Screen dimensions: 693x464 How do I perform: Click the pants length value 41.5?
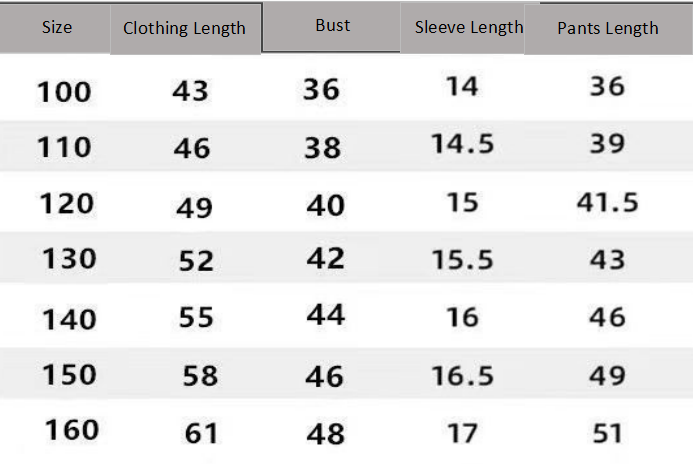click(607, 203)
